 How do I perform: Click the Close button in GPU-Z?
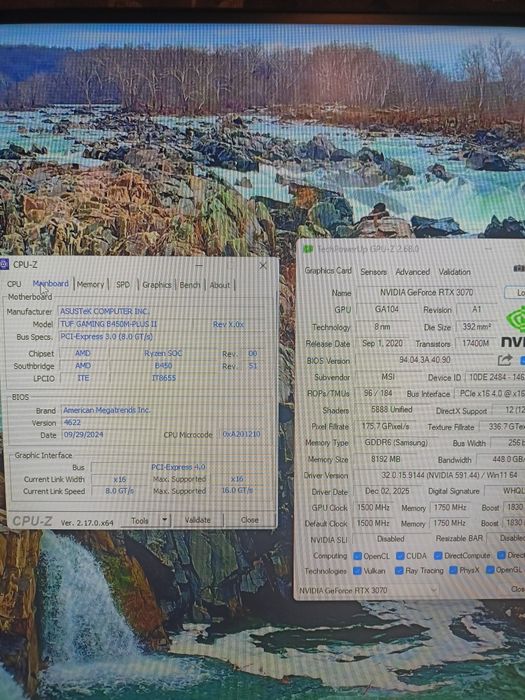tap(517, 589)
